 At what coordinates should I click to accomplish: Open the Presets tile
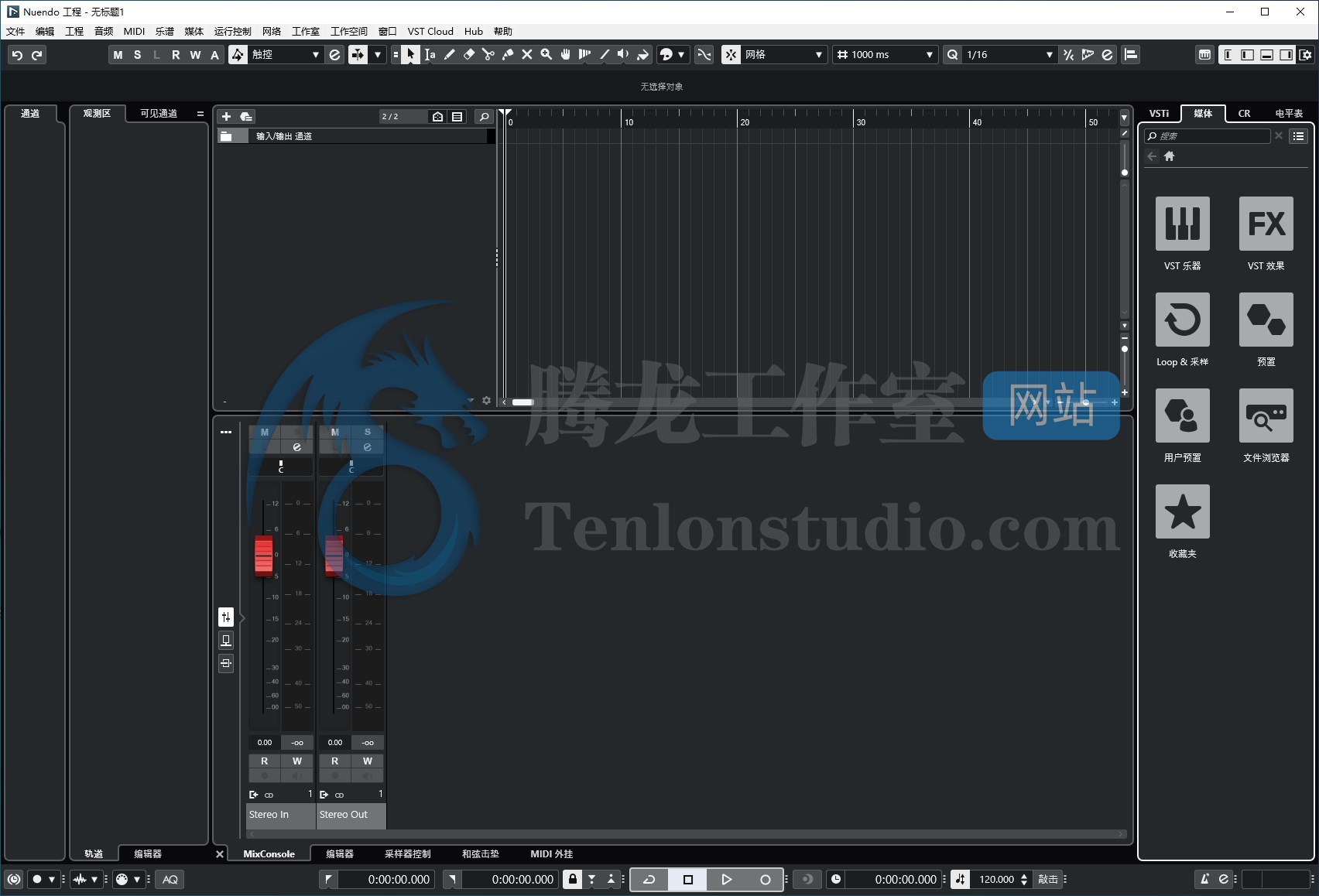[1266, 320]
